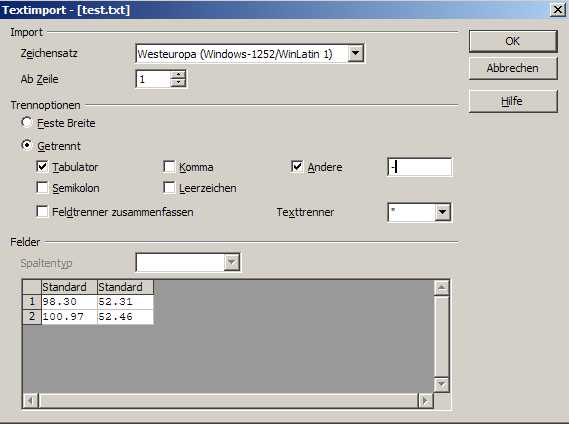
Task: Select the second Standard column header
Action: [125, 287]
